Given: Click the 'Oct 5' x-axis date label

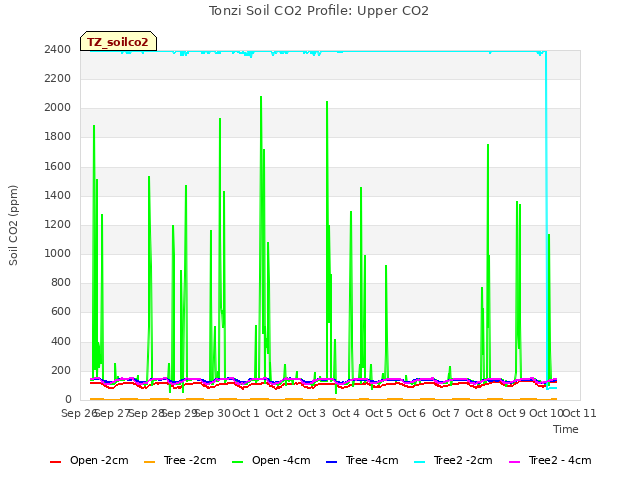Looking at the screenshot, I should 379,413.
